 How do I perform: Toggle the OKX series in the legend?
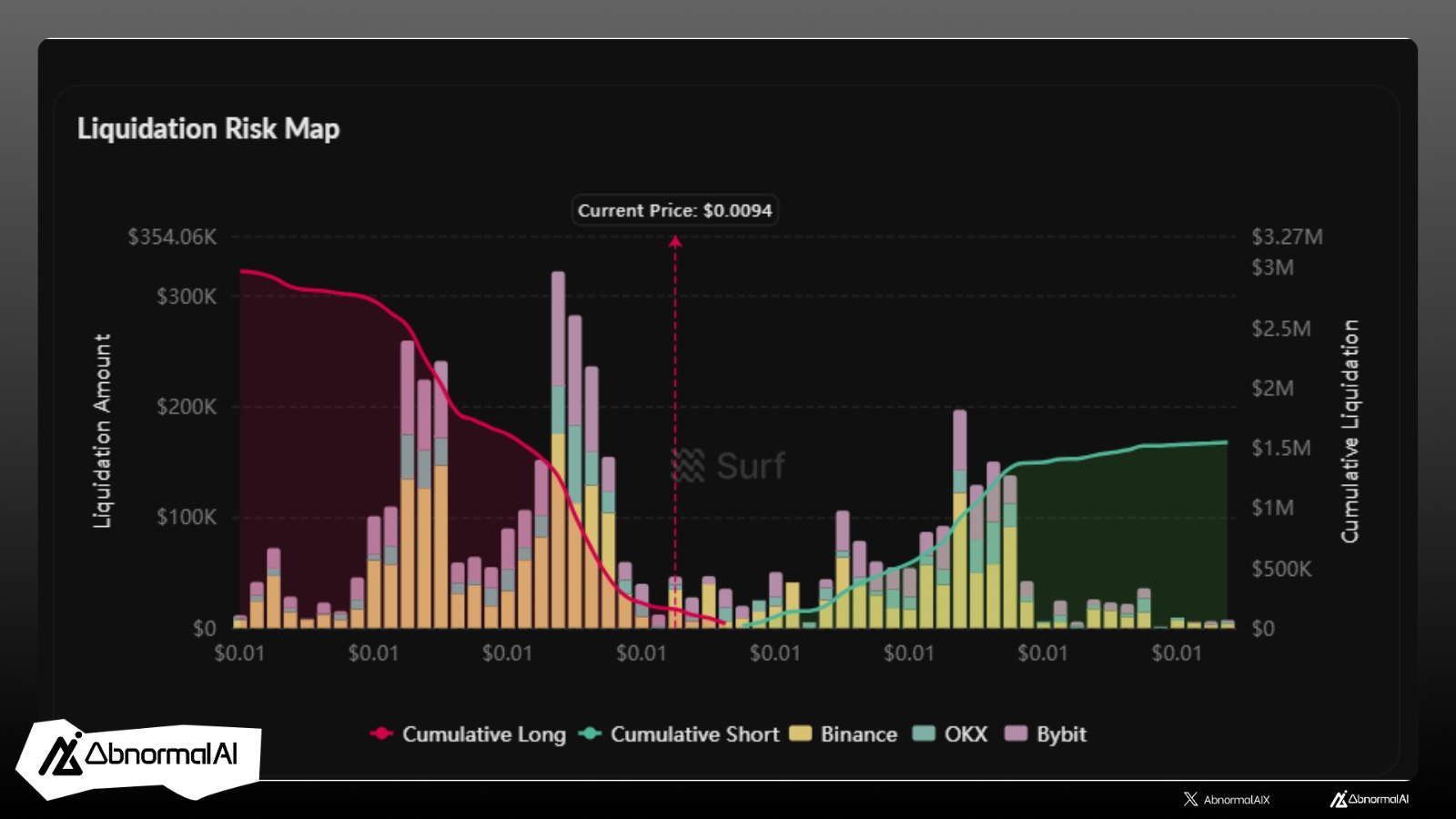pos(966,734)
